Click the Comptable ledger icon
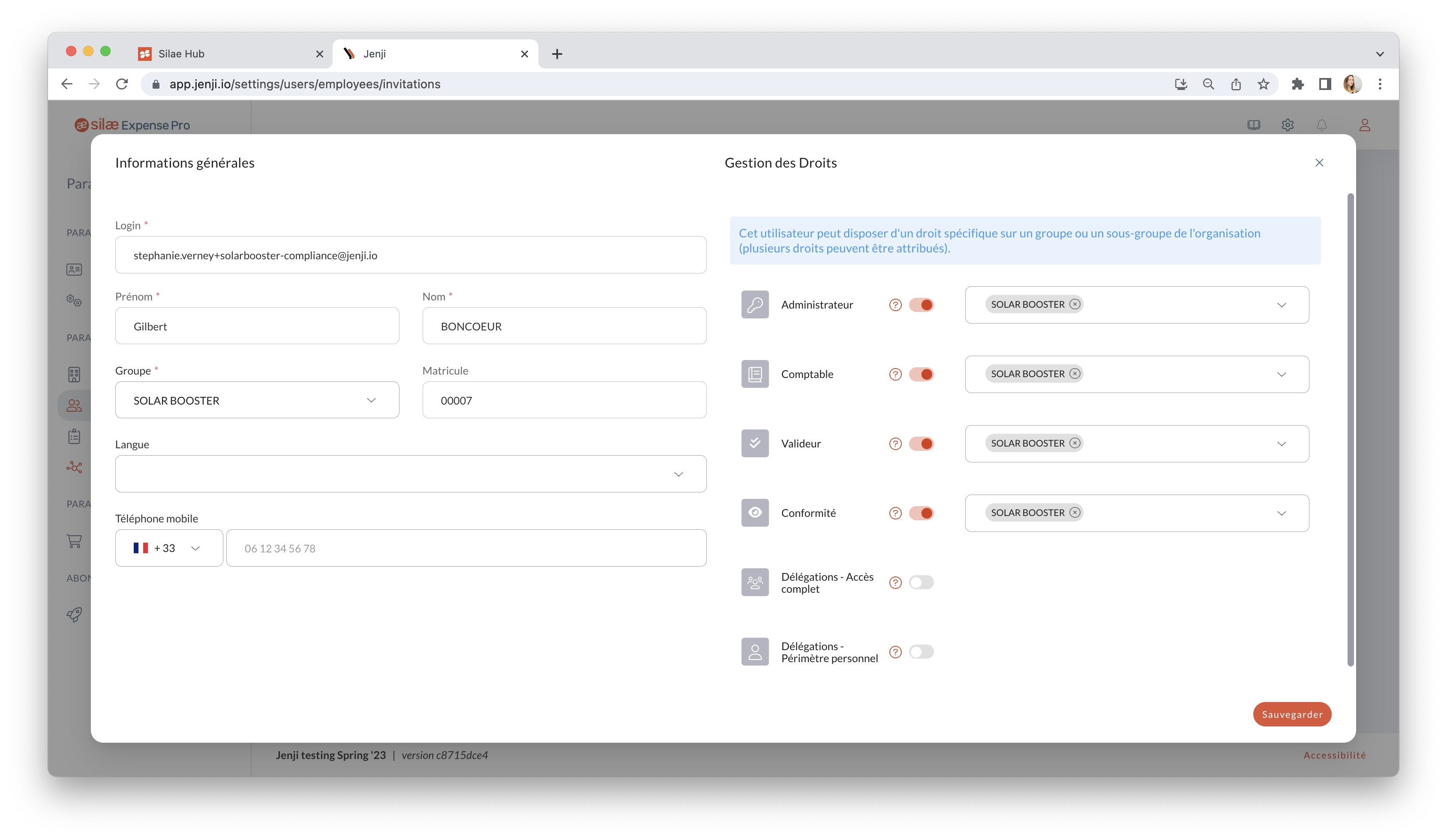The width and height of the screenshot is (1447, 840). coord(754,374)
